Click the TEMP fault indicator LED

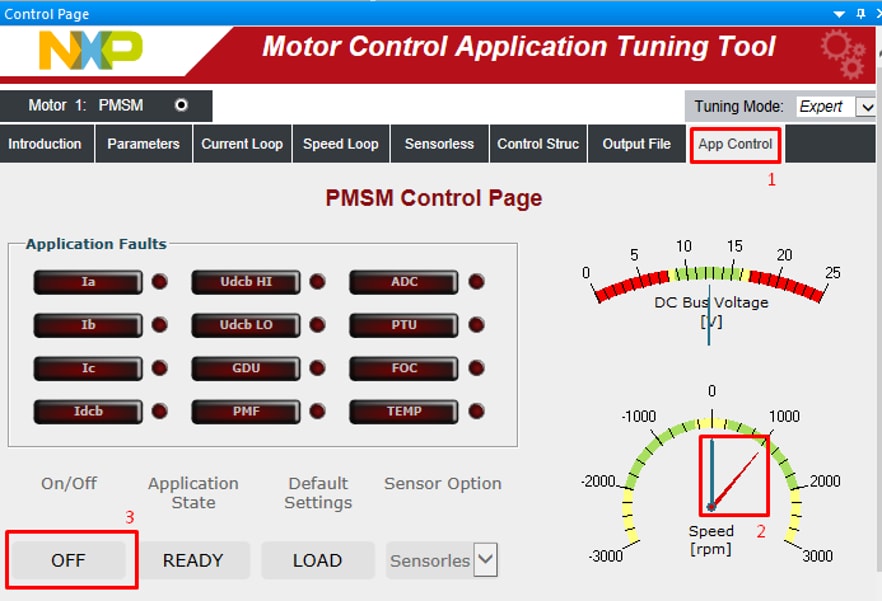(x=476, y=411)
